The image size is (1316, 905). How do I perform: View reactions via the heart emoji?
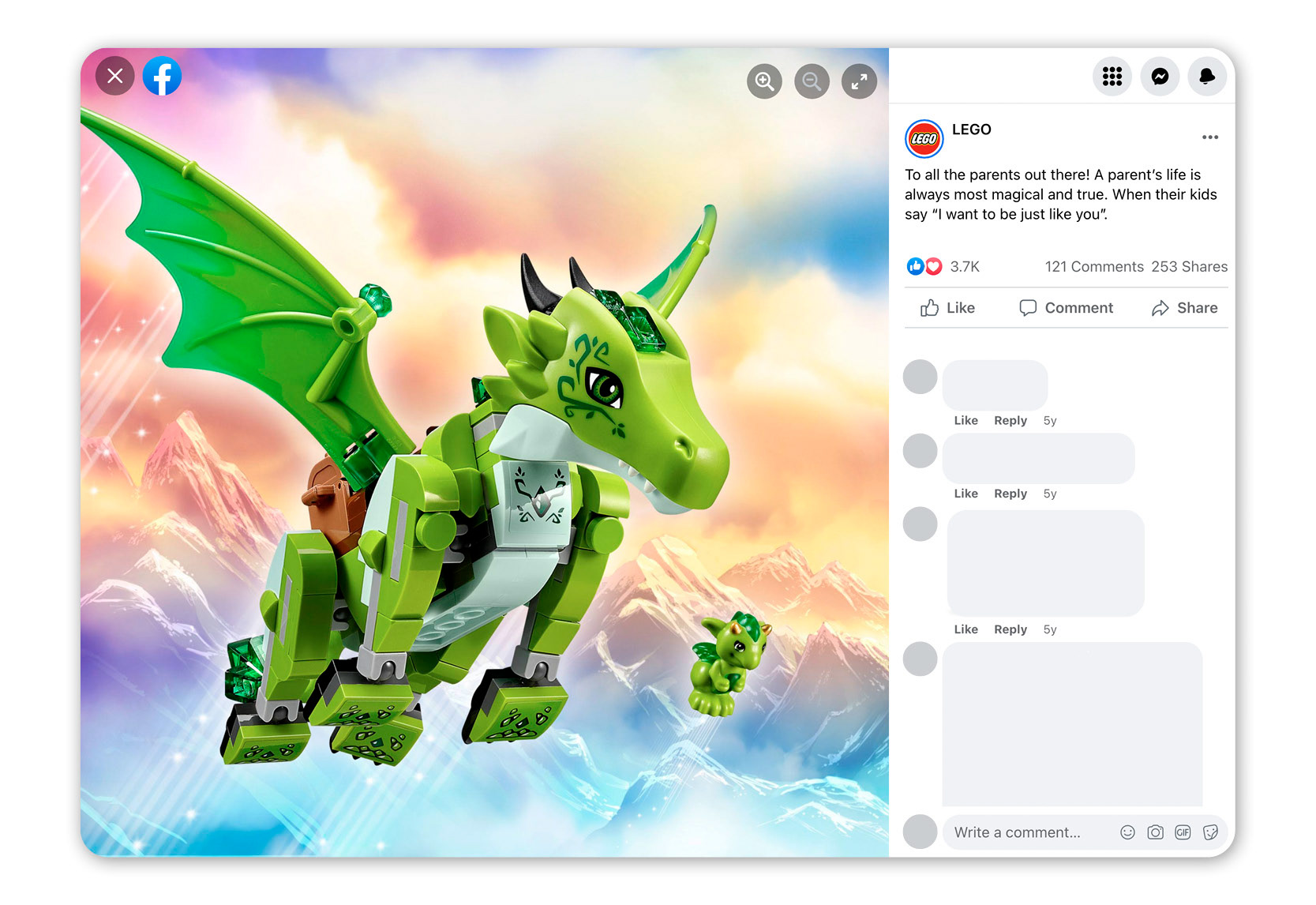coord(933,267)
